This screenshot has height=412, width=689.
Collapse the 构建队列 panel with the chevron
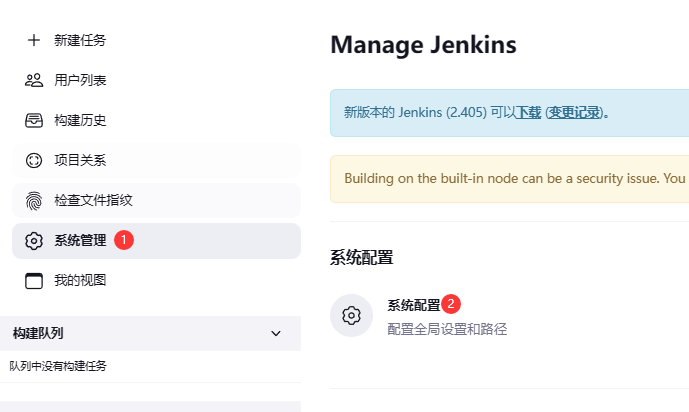point(276,333)
